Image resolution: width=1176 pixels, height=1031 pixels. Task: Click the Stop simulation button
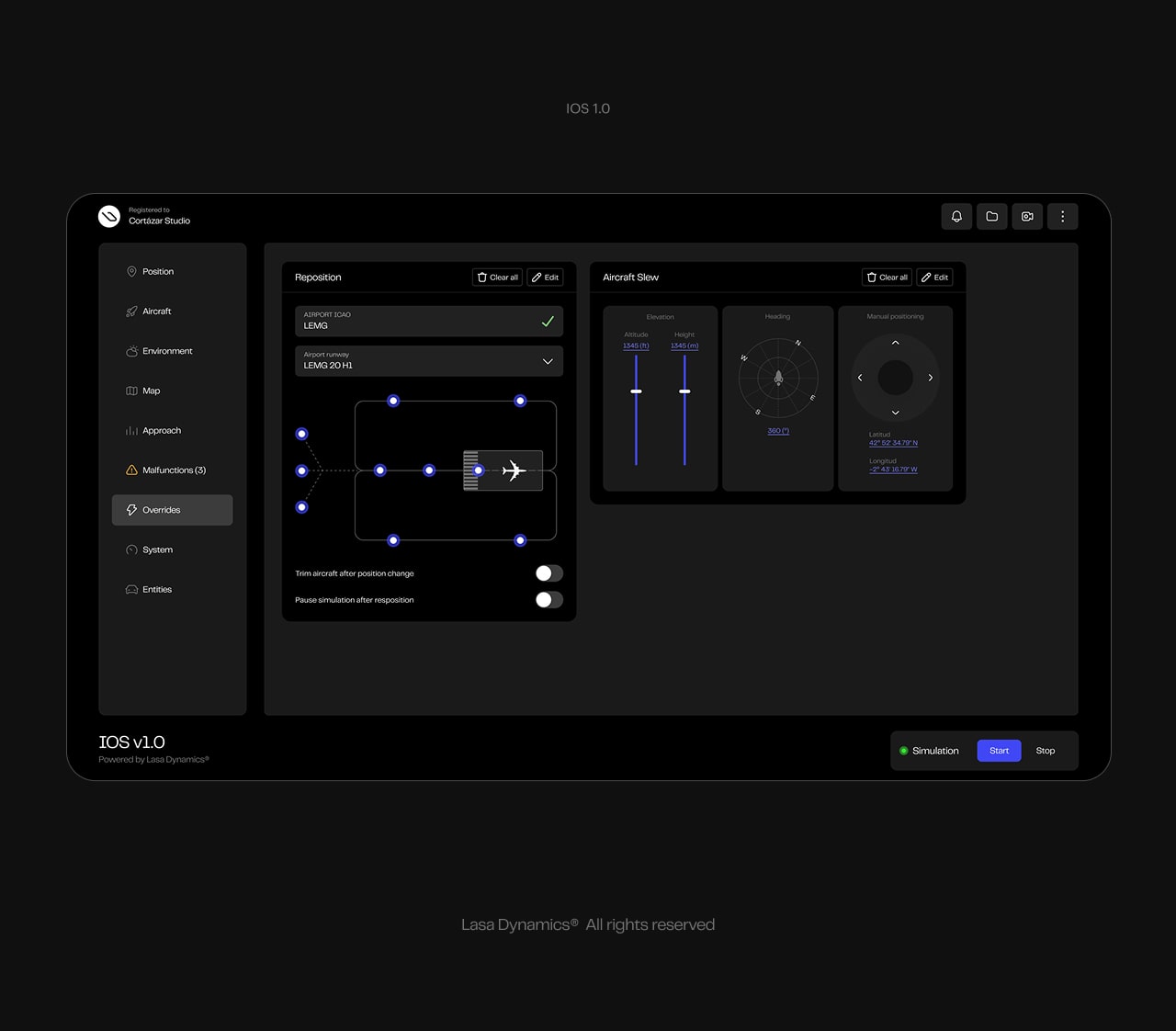[1046, 751]
